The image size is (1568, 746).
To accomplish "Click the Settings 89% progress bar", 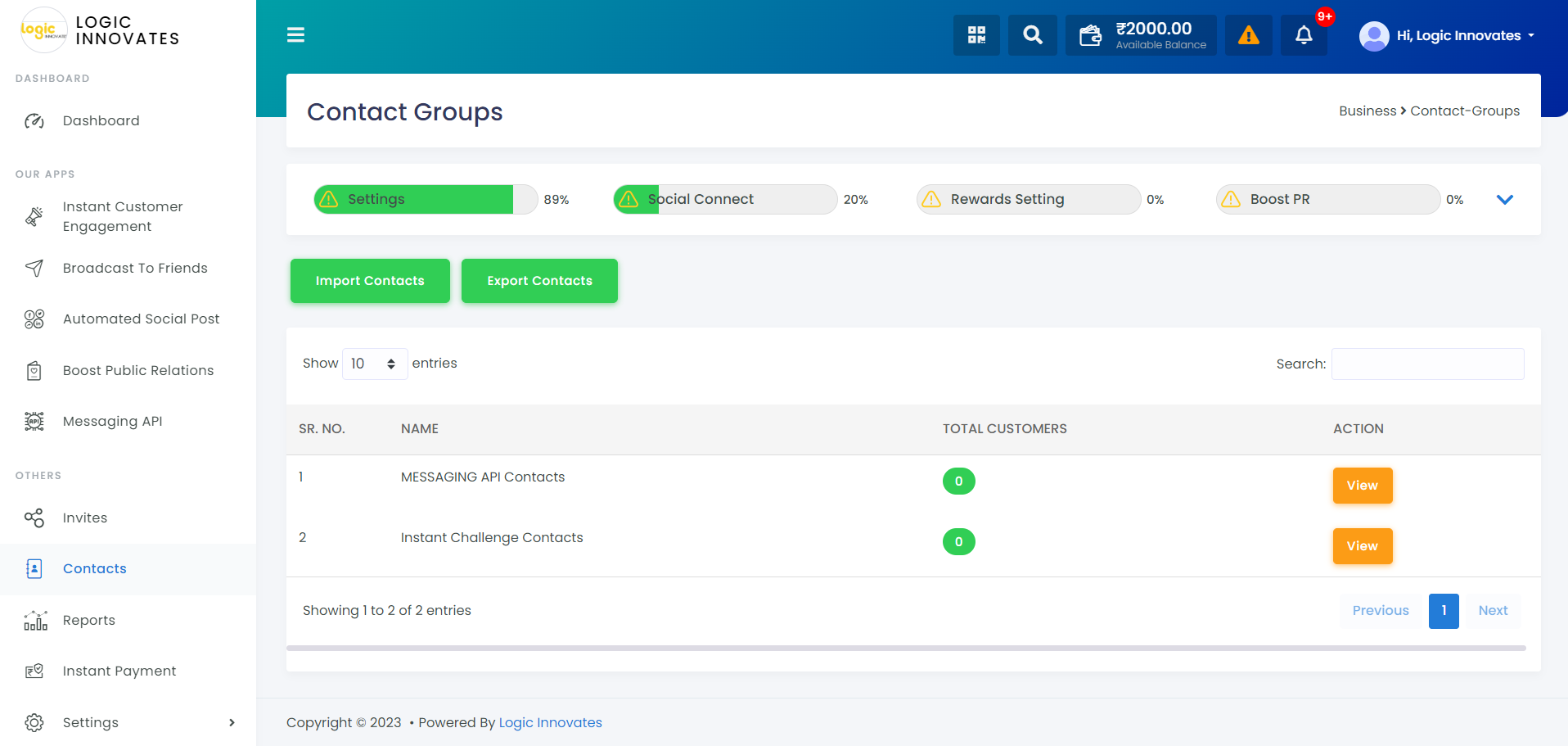I will pyautogui.click(x=426, y=199).
